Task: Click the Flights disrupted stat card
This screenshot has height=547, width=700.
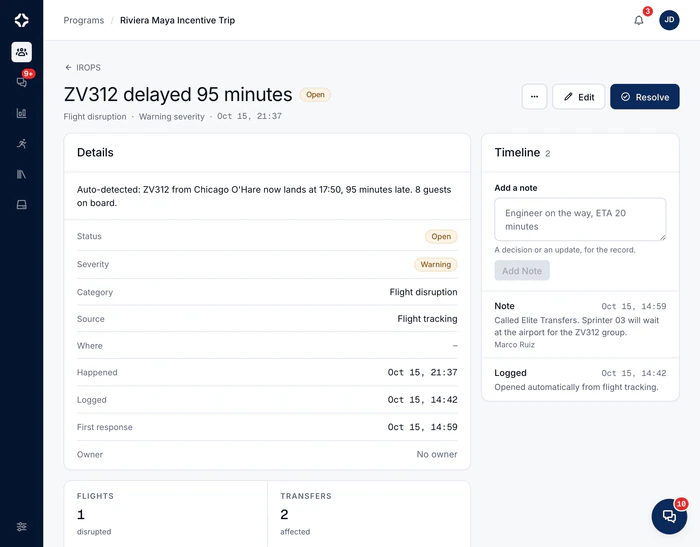Action: coord(166,514)
